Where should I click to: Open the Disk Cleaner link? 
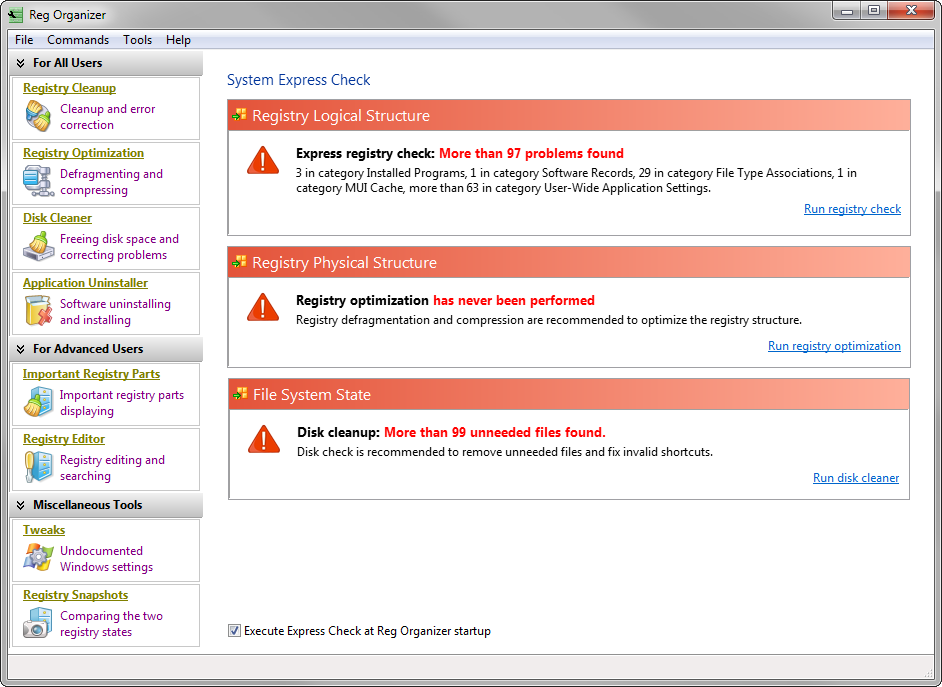tap(58, 217)
